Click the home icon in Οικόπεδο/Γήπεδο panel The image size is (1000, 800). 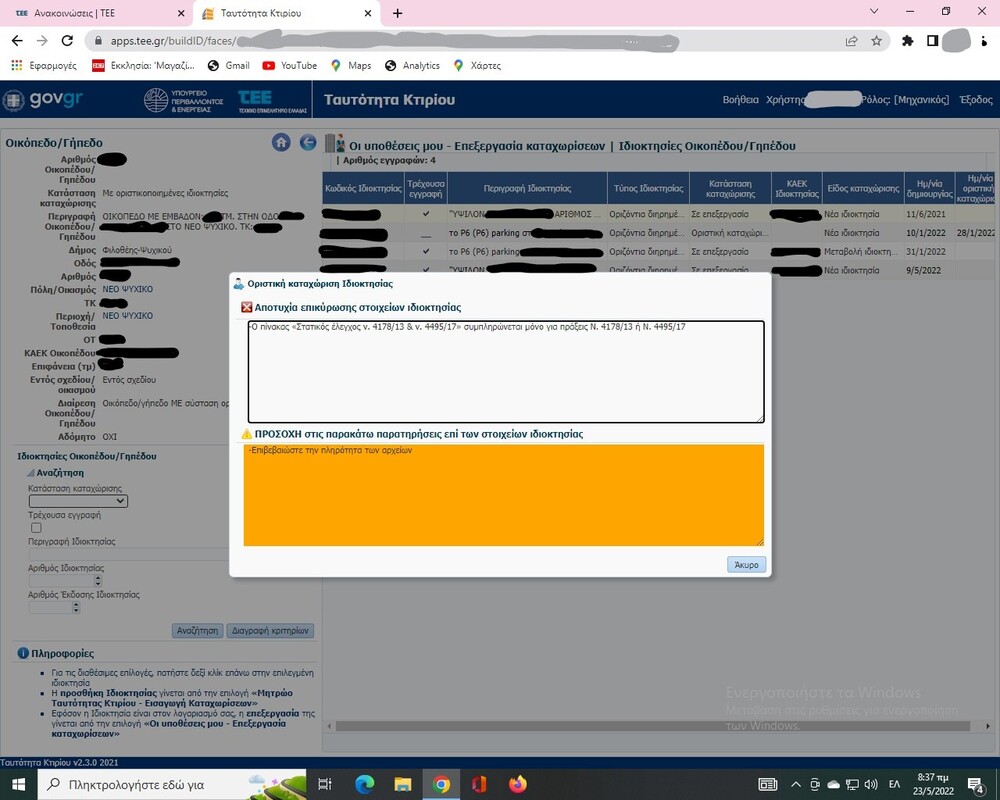tap(281, 142)
